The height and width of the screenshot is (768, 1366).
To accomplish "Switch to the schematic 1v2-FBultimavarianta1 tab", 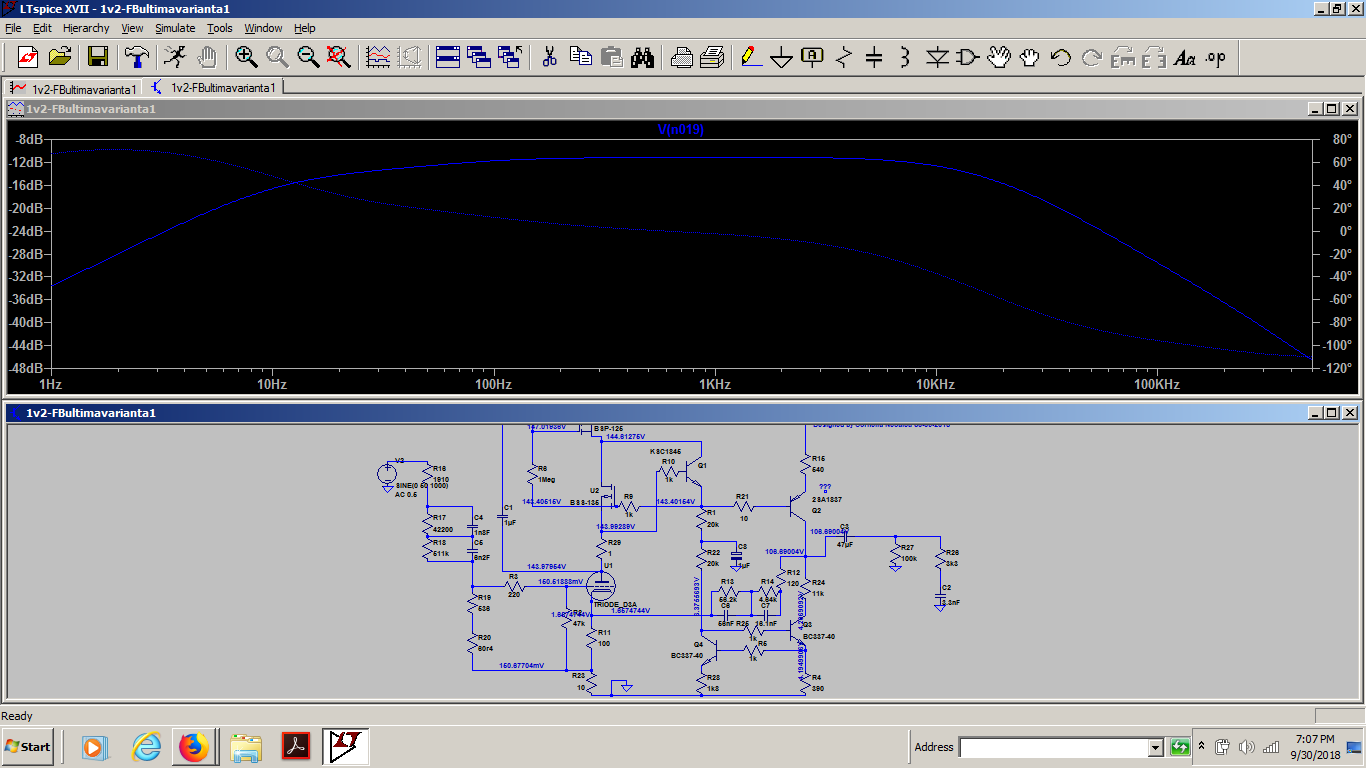I will (x=213, y=87).
